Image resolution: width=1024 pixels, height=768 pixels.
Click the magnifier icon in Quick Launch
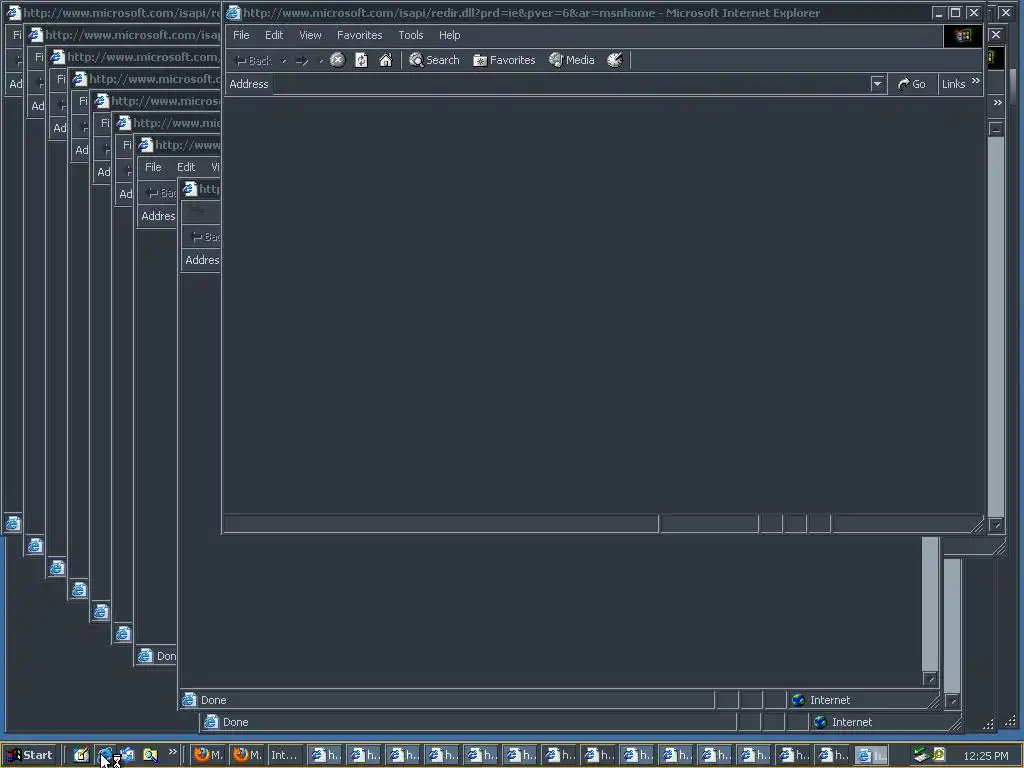point(150,755)
